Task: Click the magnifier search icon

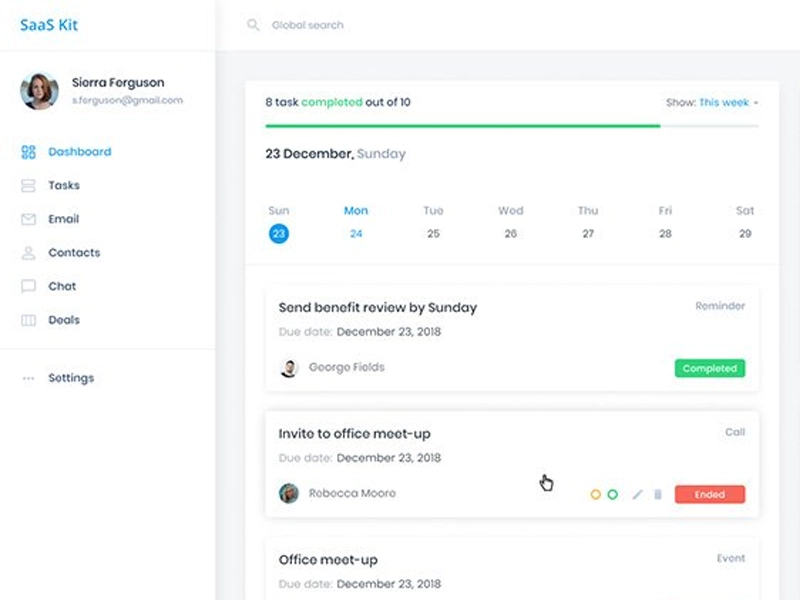Action: click(253, 25)
